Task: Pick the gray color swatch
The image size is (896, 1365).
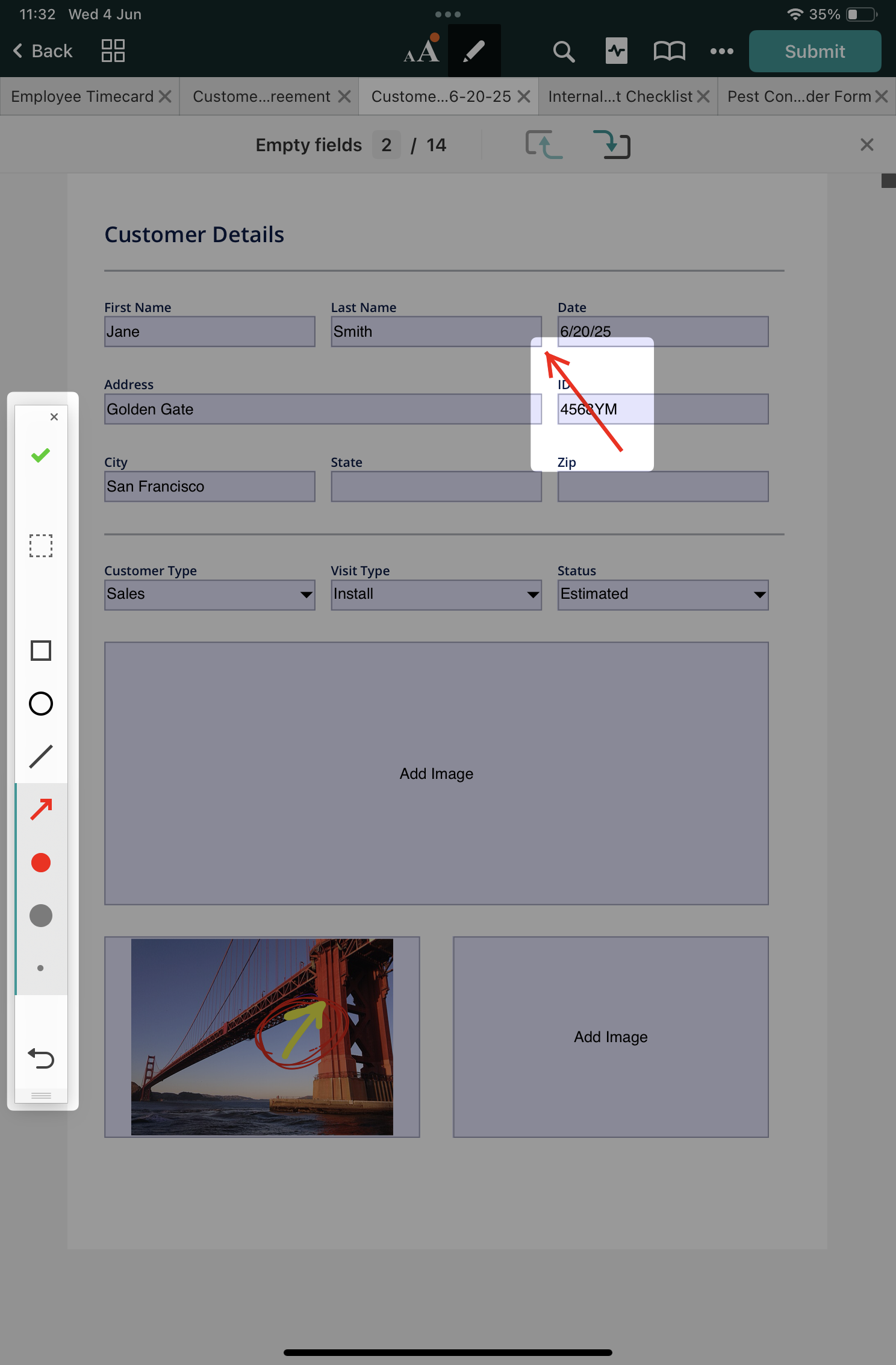Action: tap(41, 916)
